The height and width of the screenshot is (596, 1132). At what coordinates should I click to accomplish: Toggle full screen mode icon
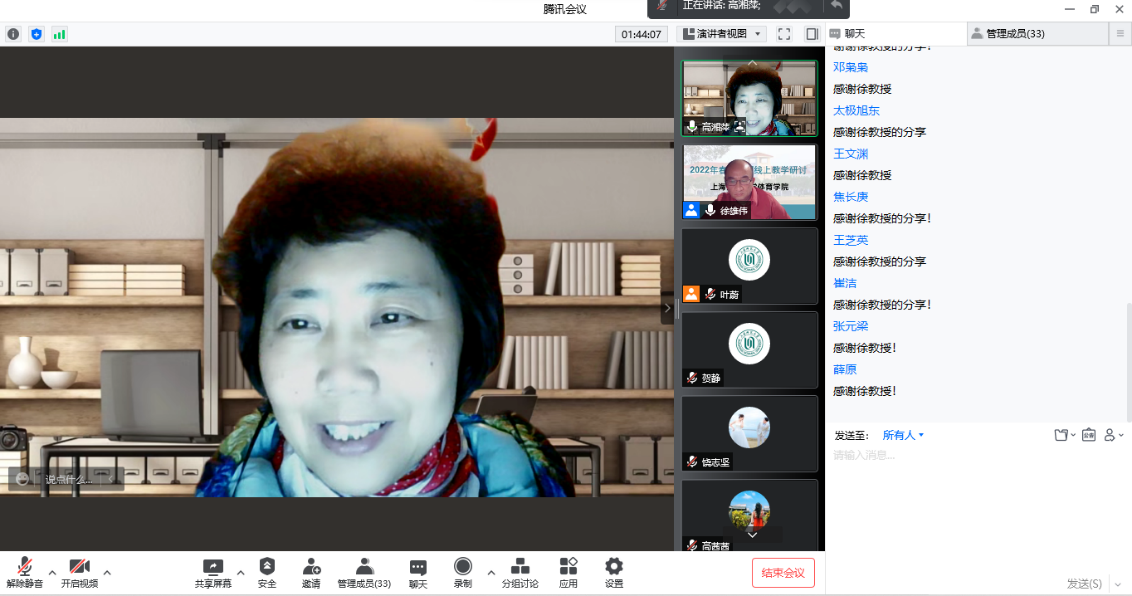click(x=784, y=34)
